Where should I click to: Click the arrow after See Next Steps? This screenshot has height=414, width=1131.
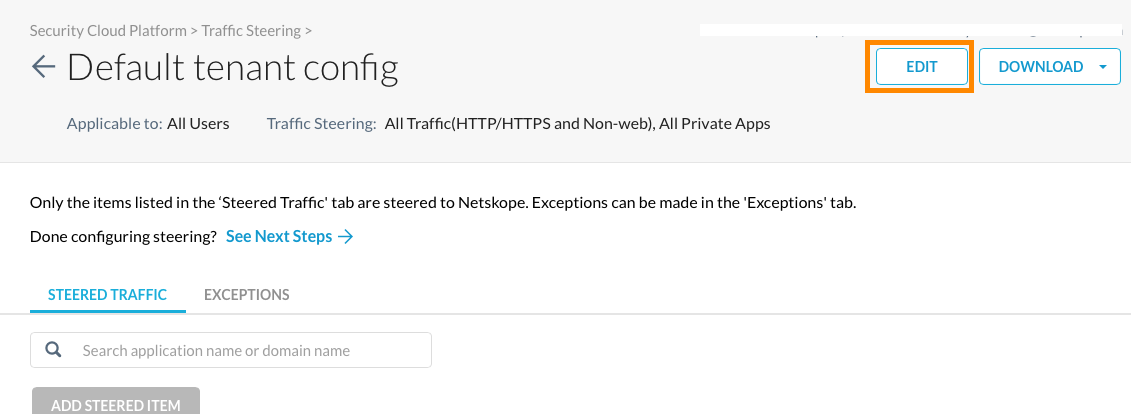click(346, 237)
